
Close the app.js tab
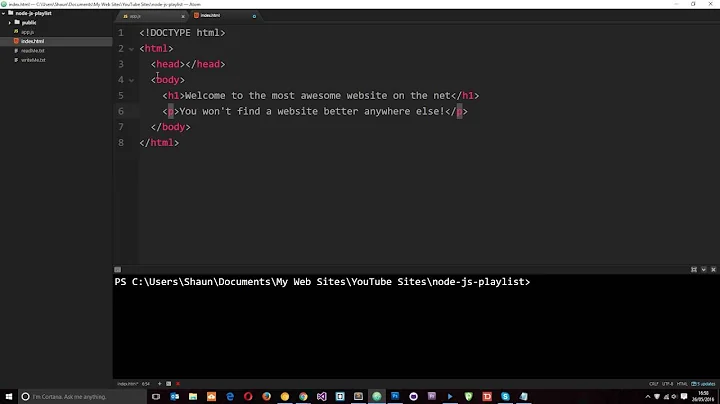[x=183, y=17]
